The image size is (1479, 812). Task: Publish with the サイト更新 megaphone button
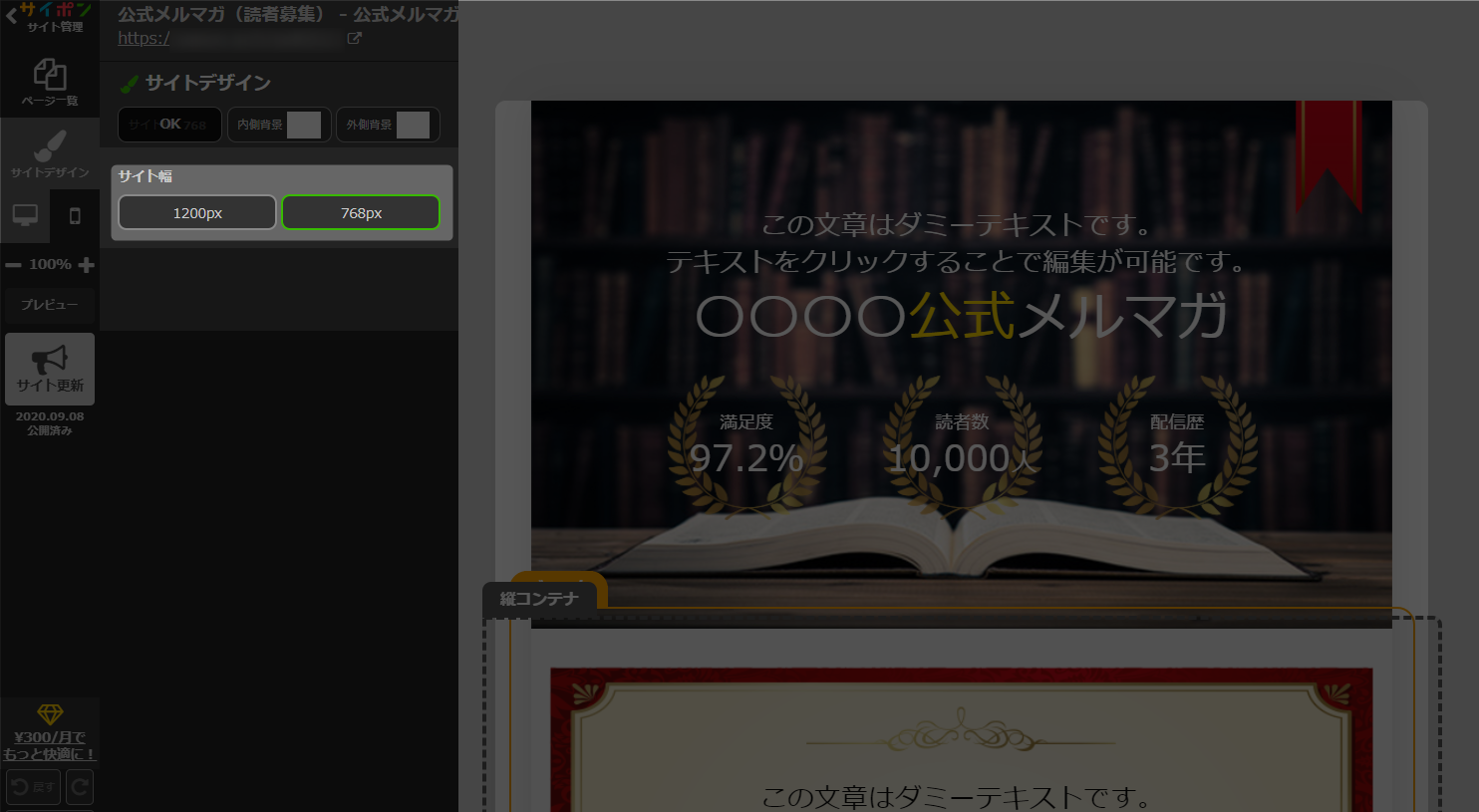pos(50,369)
